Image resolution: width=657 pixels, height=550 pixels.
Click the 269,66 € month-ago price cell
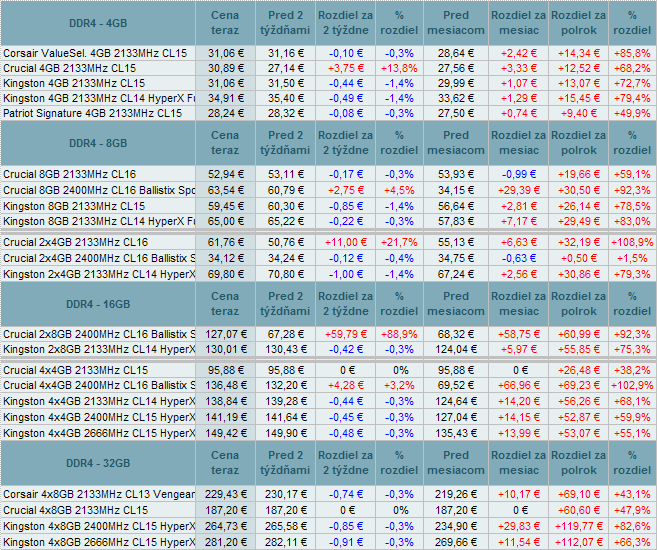(x=456, y=542)
